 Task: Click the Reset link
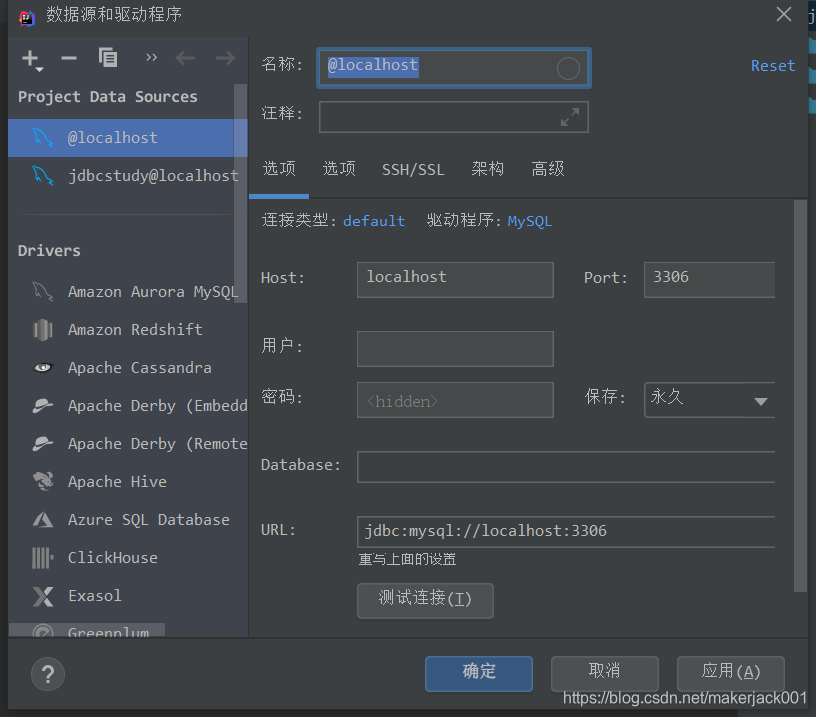point(772,65)
